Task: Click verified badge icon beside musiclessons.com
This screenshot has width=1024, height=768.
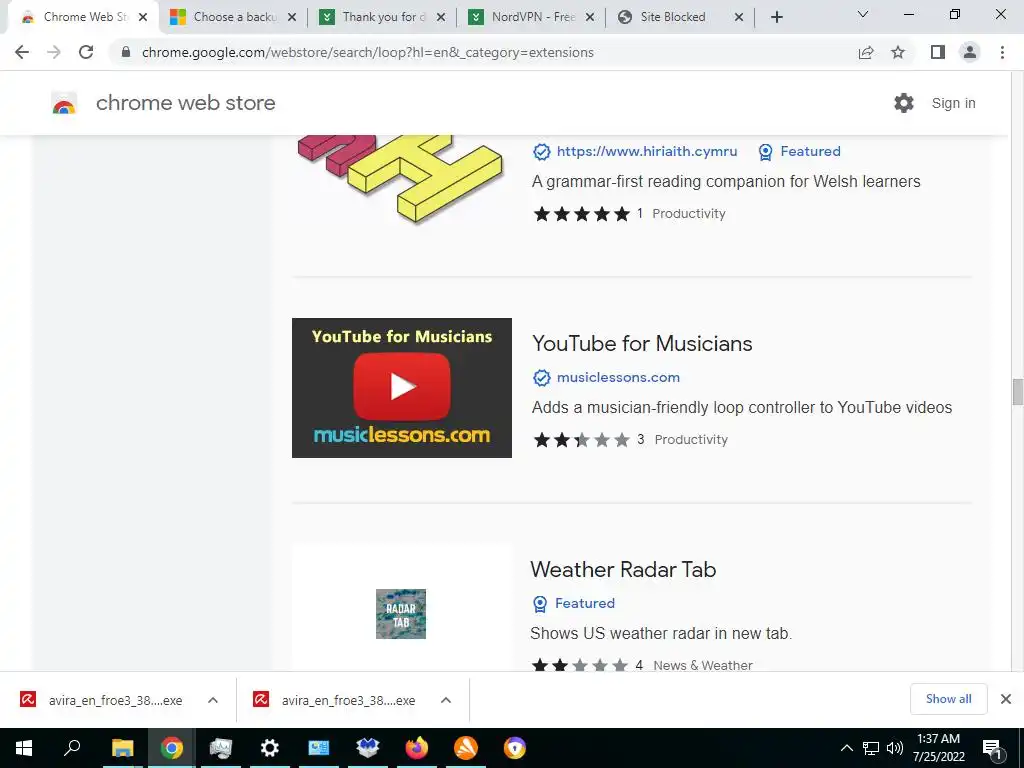Action: [541, 377]
